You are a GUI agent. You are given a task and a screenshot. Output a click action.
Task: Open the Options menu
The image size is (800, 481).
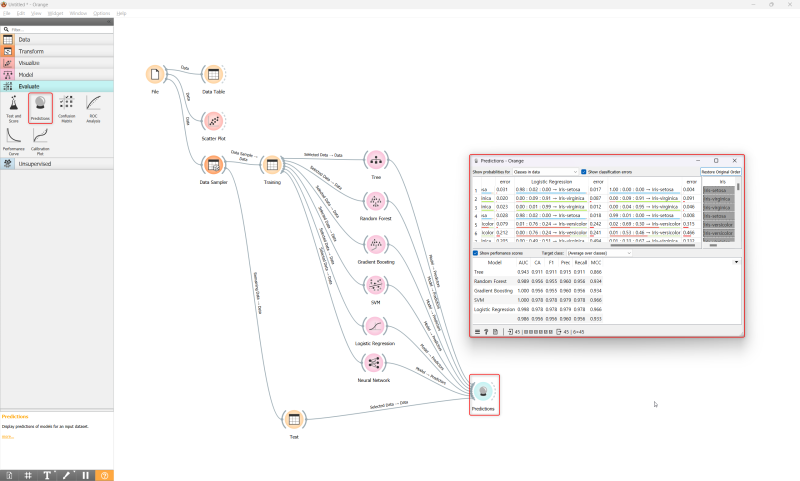click(x=102, y=13)
